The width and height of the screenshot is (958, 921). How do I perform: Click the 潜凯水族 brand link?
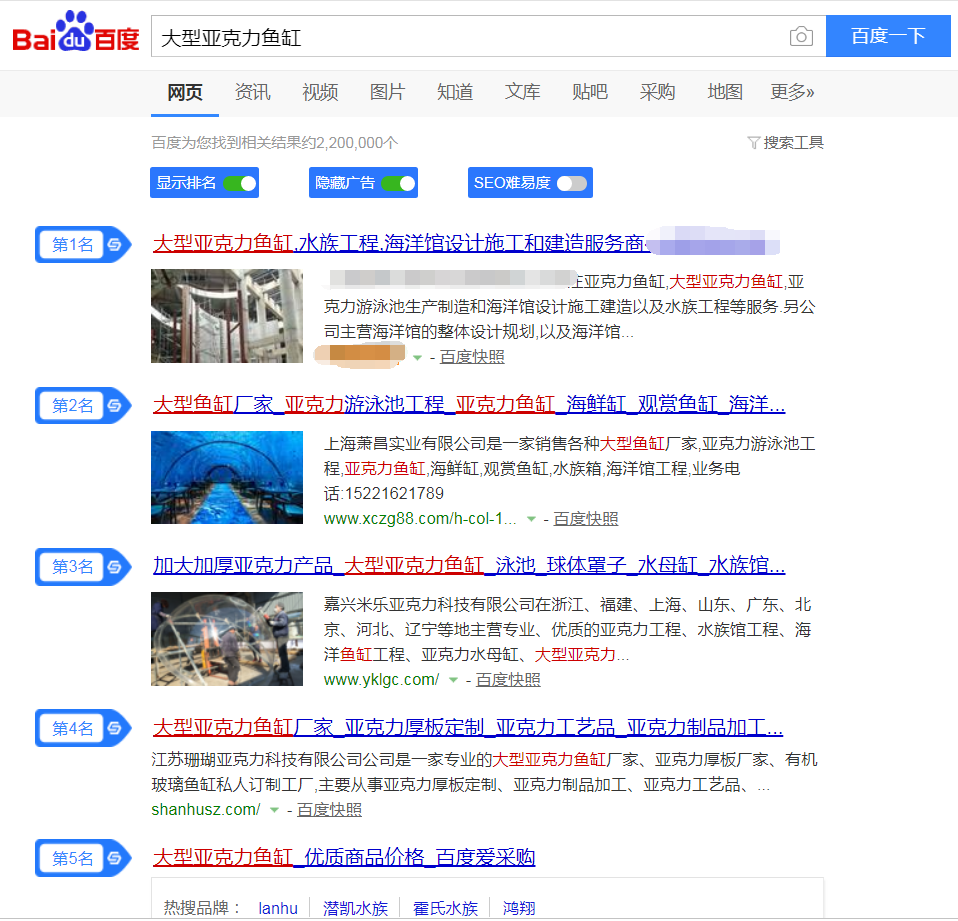click(x=356, y=909)
